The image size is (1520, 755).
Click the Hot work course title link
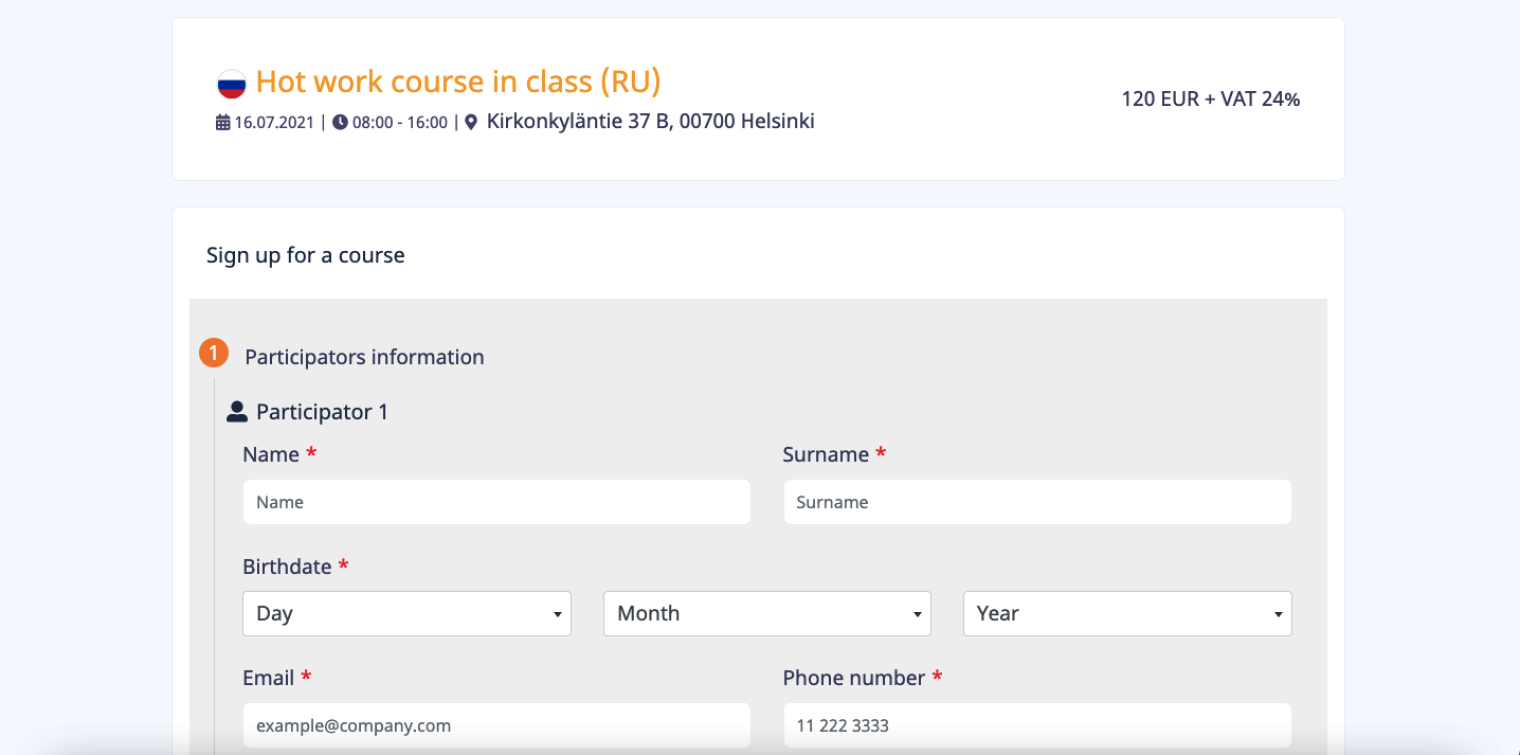tap(458, 82)
